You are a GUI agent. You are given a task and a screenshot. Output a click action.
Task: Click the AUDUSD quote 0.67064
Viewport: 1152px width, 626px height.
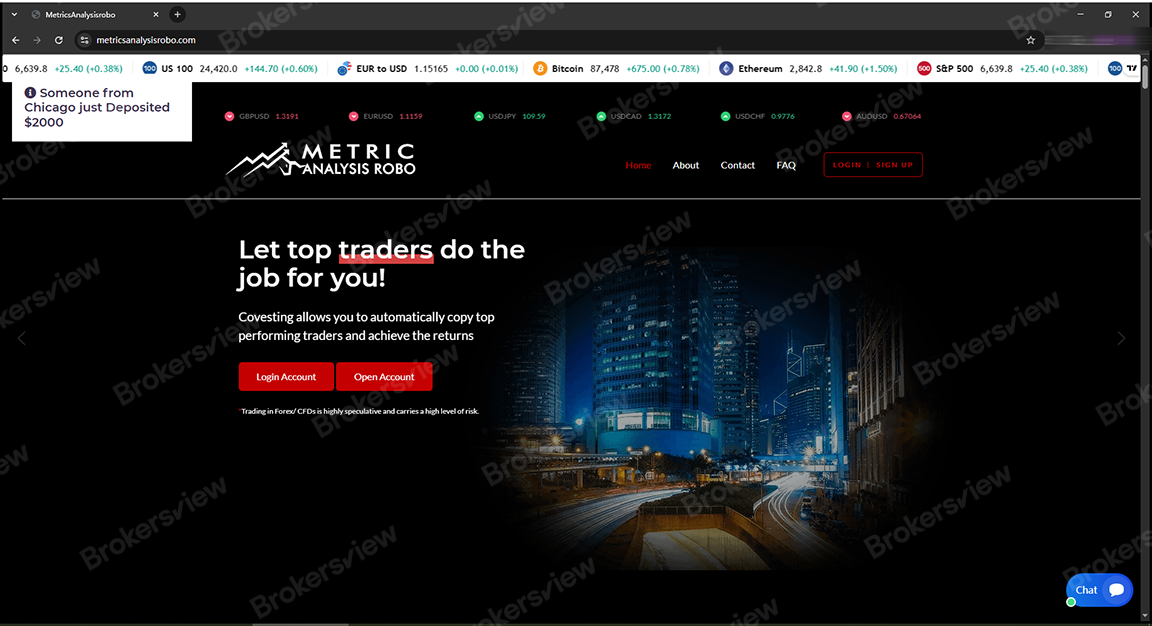point(907,116)
